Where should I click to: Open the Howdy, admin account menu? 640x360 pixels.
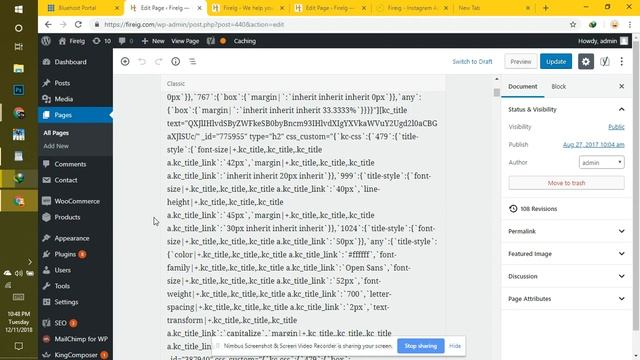(x=602, y=41)
